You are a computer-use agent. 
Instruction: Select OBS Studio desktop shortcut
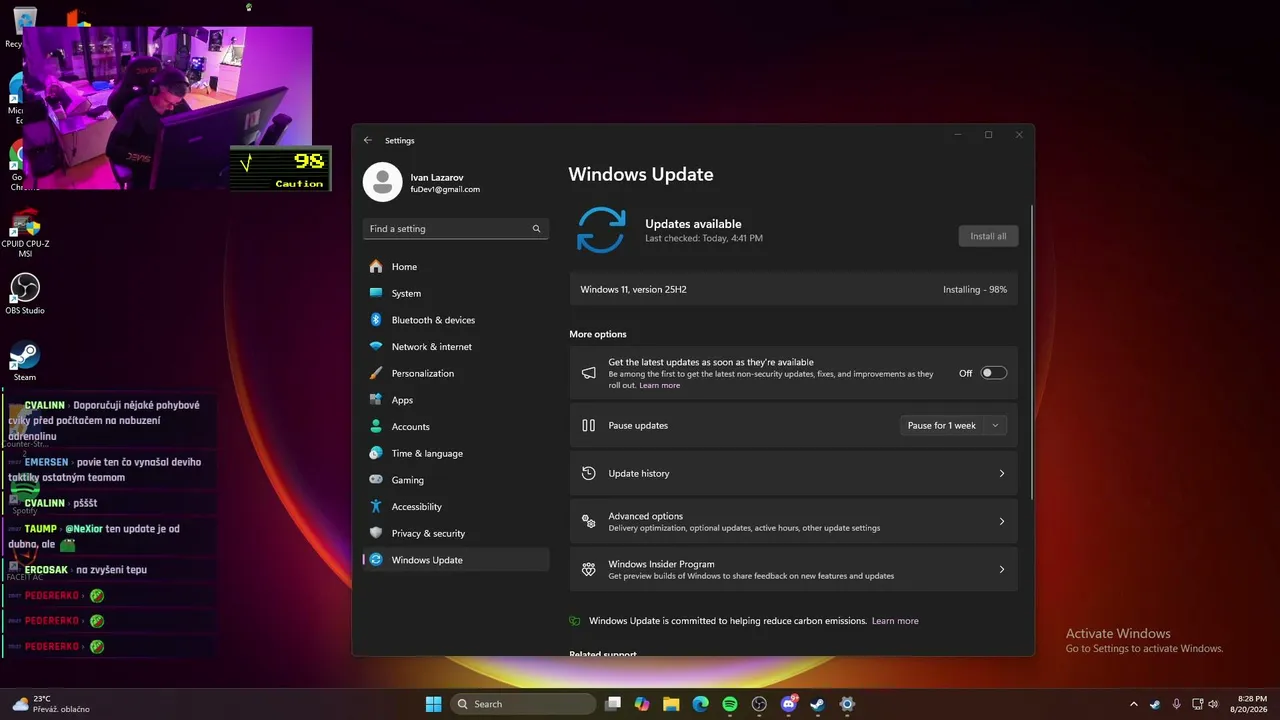coord(25,294)
